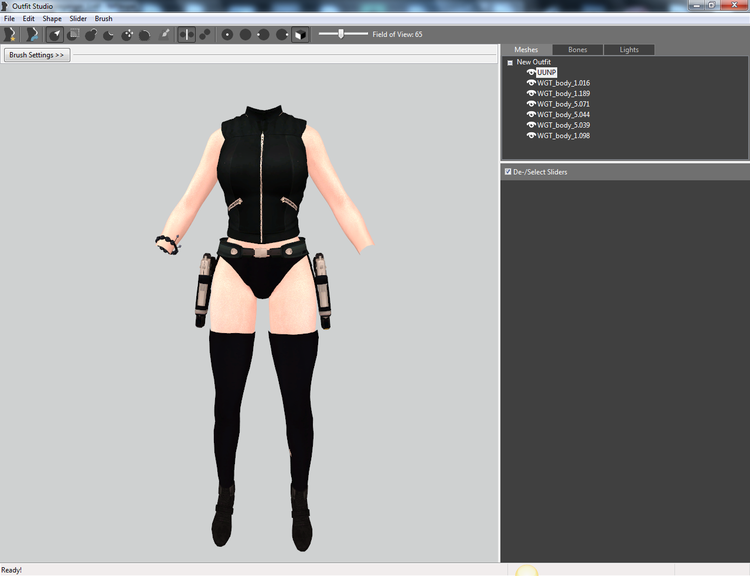Click the Ready! status bar text
Image resolution: width=750 pixels, height=576 pixels.
(11, 570)
